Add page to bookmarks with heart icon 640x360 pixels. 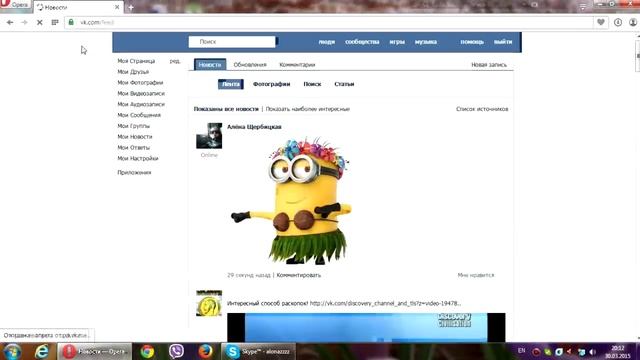(x=601, y=22)
